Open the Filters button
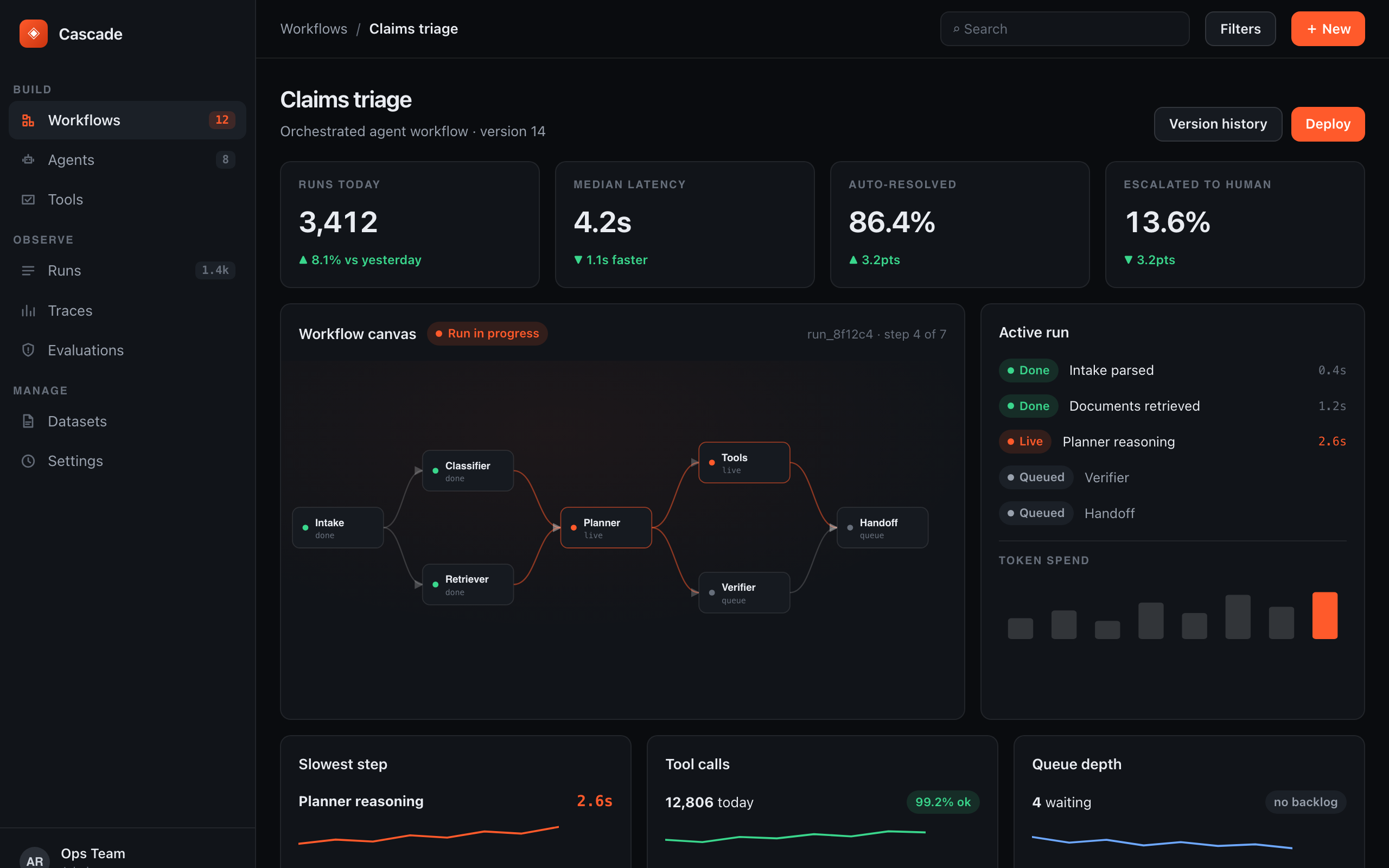The height and width of the screenshot is (868, 1389). 1240,29
